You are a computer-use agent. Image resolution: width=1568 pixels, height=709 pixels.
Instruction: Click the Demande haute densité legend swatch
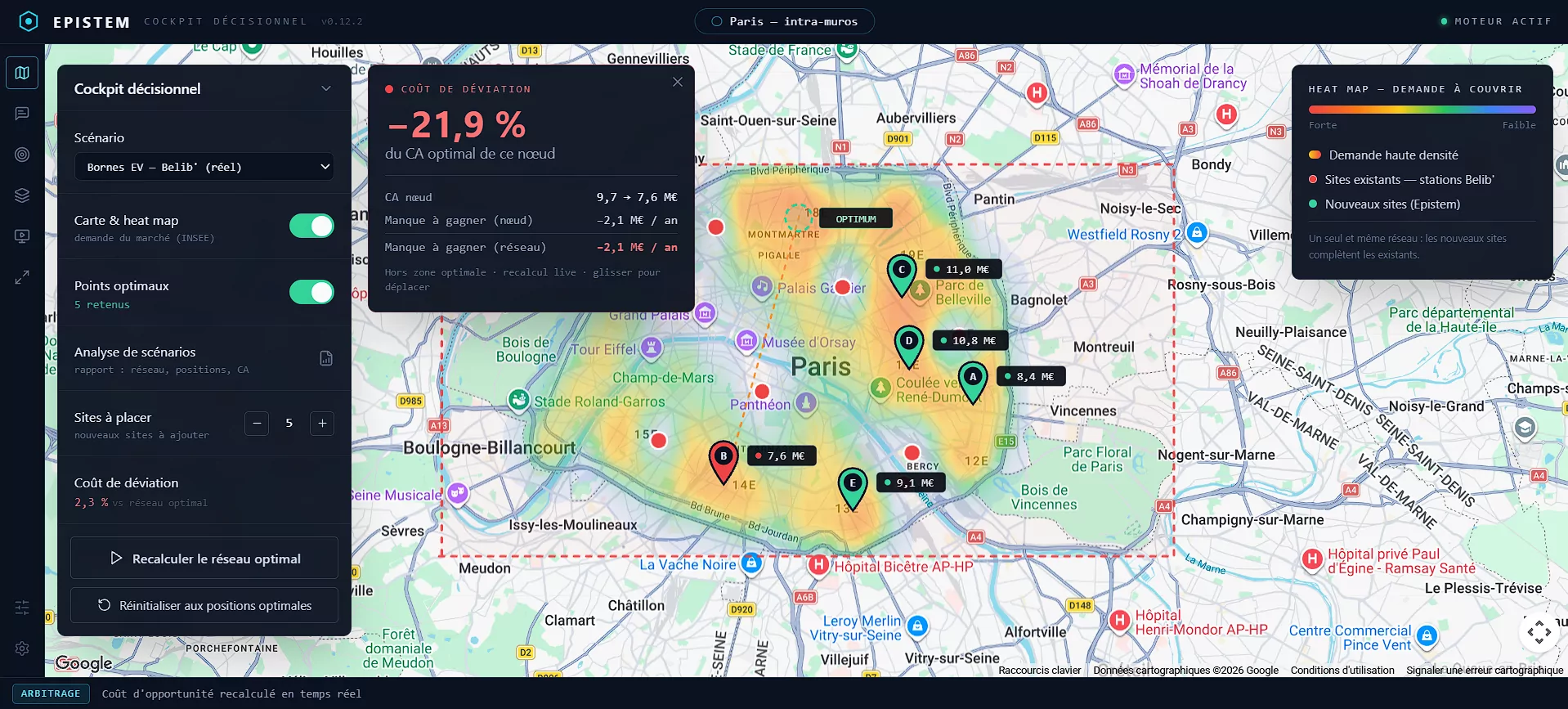pos(1315,155)
